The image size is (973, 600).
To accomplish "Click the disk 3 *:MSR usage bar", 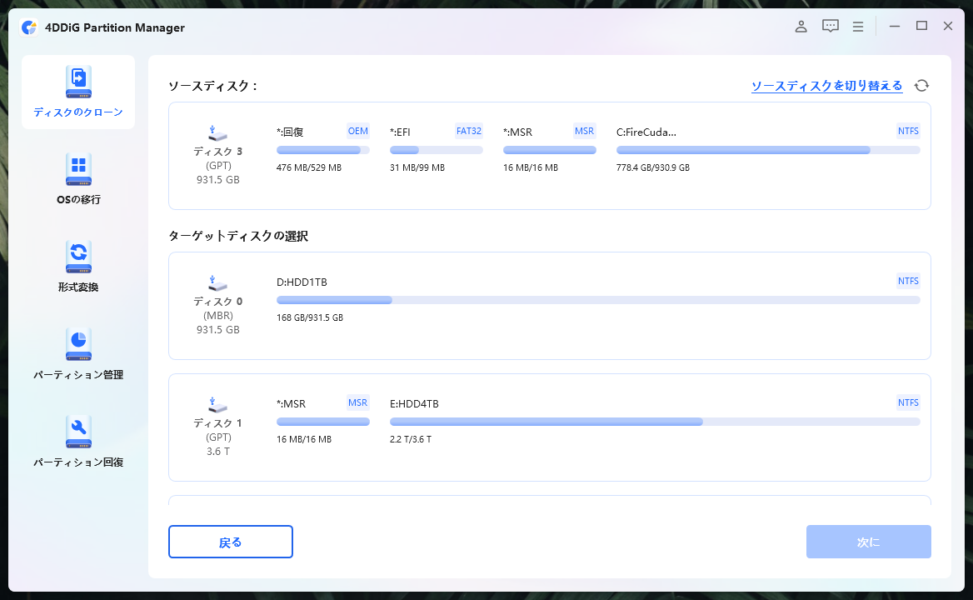I will click(549, 150).
